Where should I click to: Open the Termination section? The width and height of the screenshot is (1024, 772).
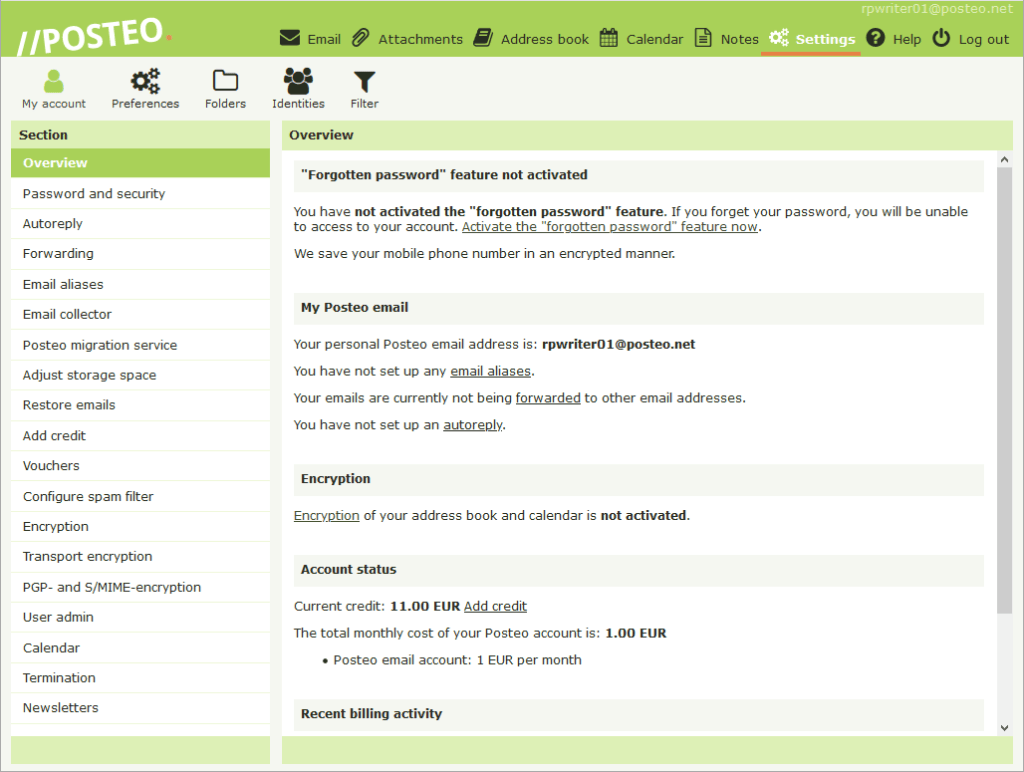click(140, 678)
